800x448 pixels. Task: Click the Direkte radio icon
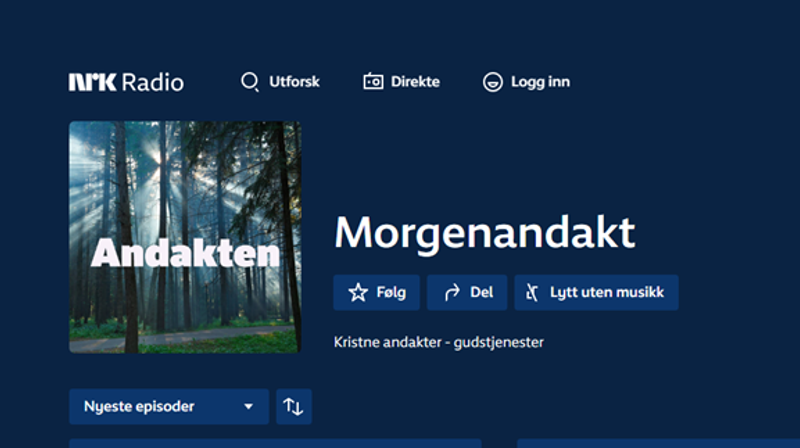click(373, 82)
